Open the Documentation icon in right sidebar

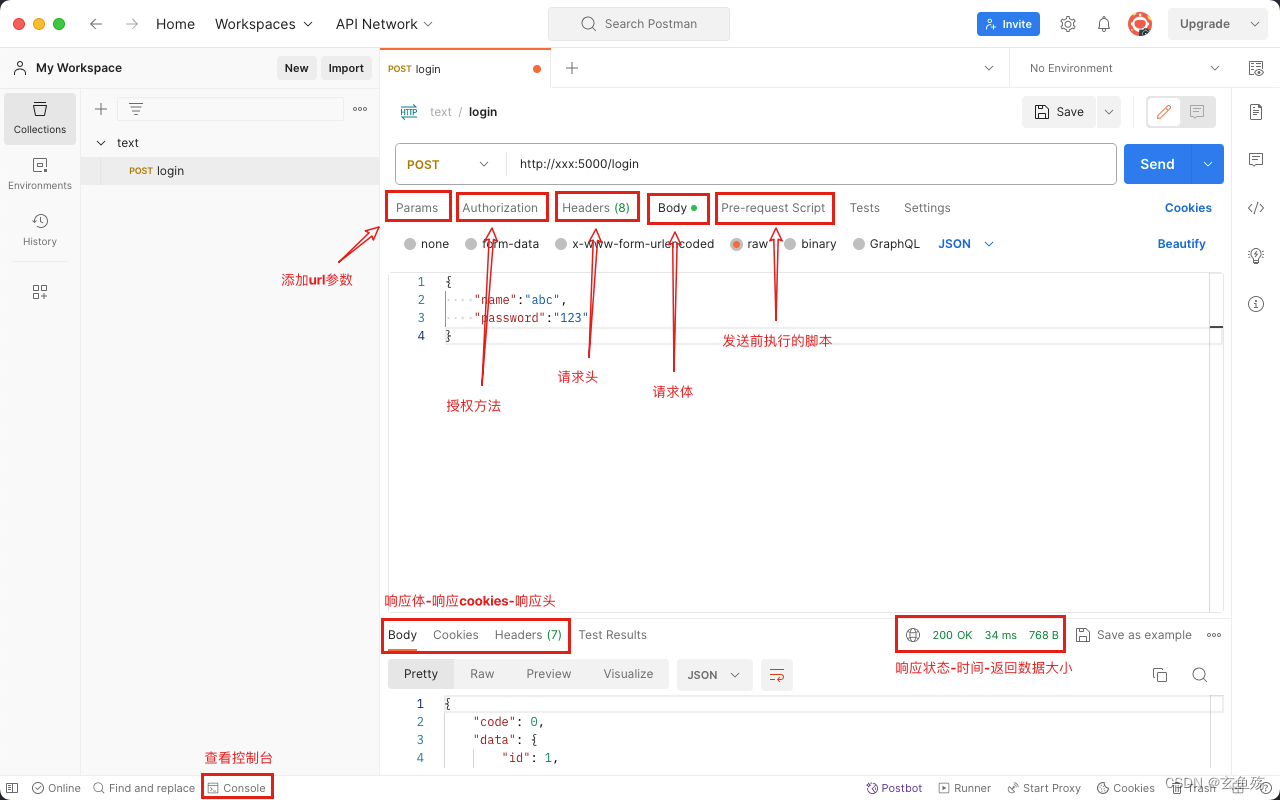coord(1256,112)
